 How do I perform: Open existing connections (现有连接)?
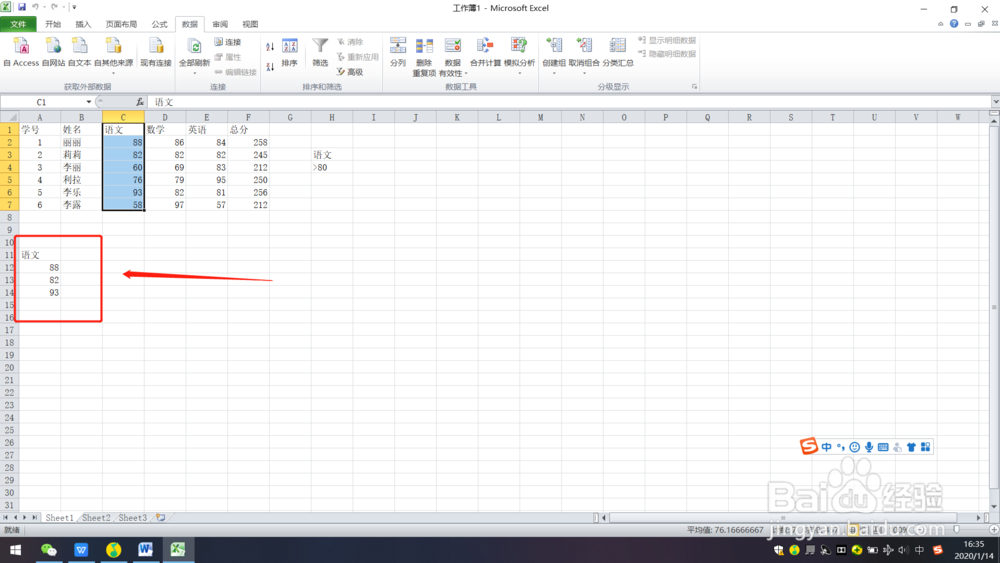(156, 52)
